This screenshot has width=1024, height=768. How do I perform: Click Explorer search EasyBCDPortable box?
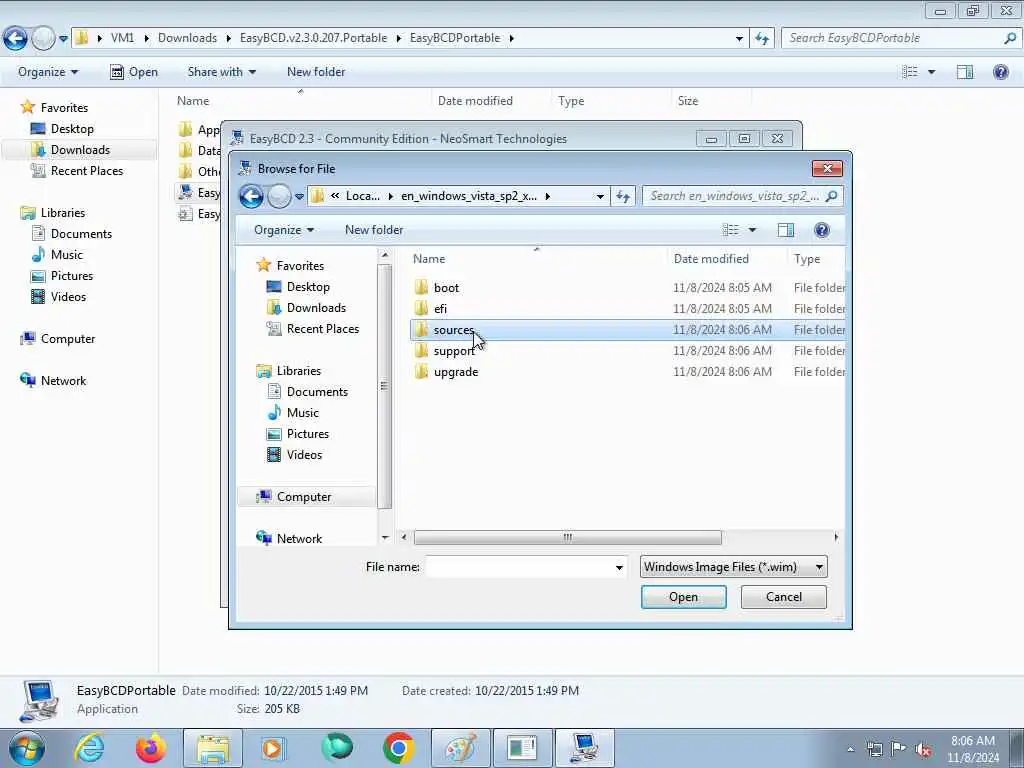(901, 38)
